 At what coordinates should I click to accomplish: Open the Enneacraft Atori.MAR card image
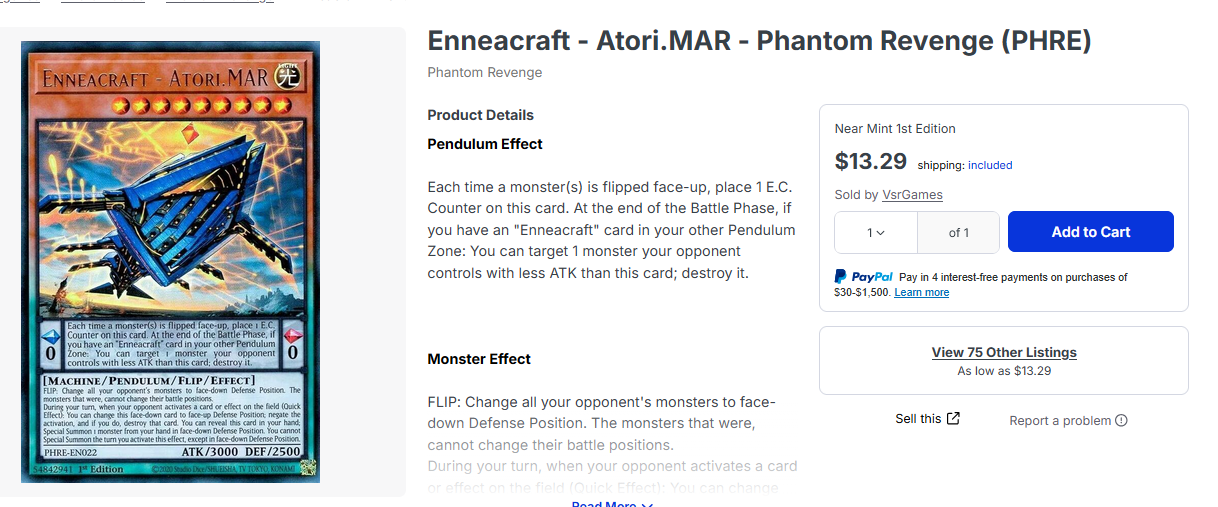point(170,261)
